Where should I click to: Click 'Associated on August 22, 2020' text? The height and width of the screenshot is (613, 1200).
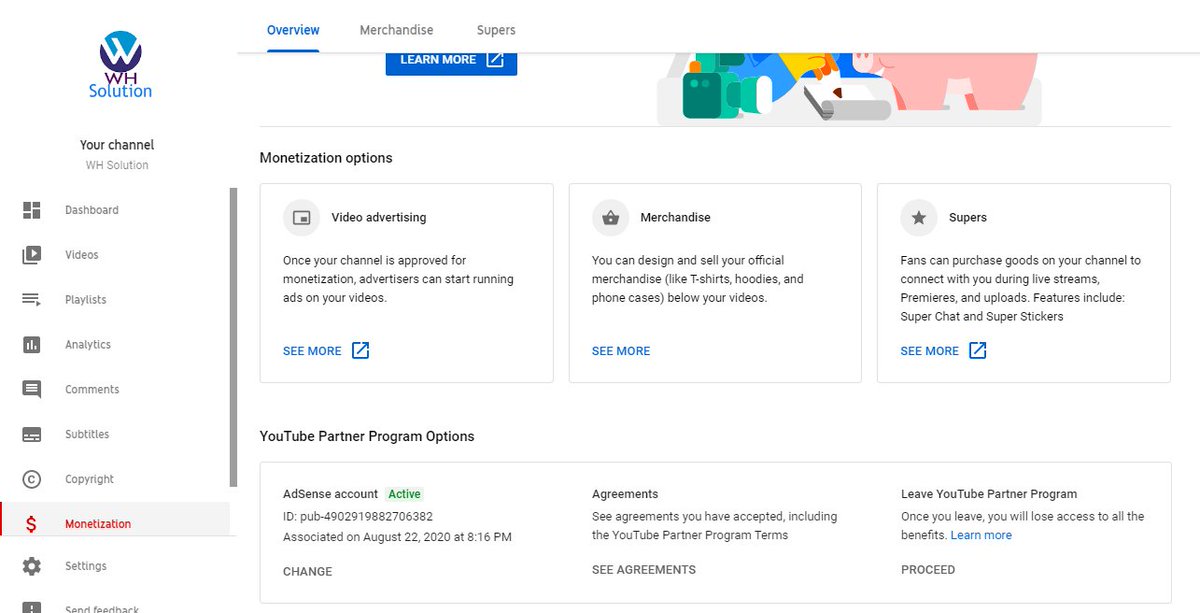pyautogui.click(x=397, y=537)
